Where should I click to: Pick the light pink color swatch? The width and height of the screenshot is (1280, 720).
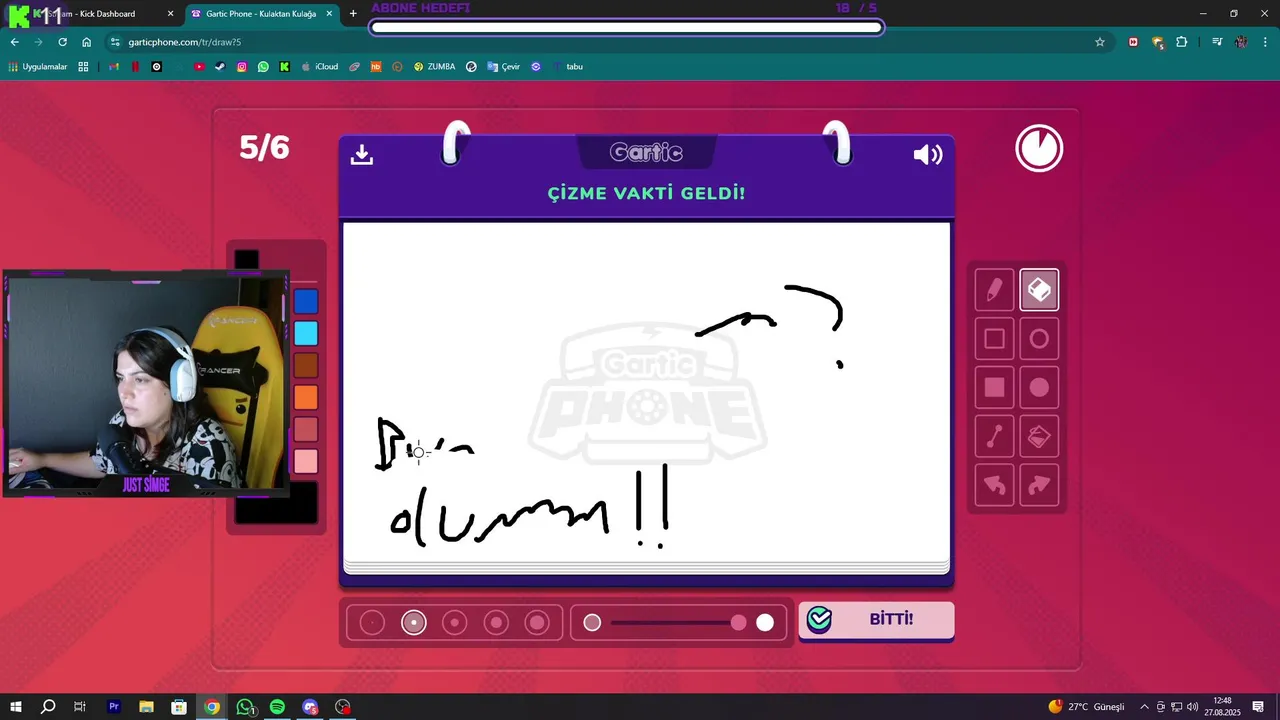pos(306,461)
